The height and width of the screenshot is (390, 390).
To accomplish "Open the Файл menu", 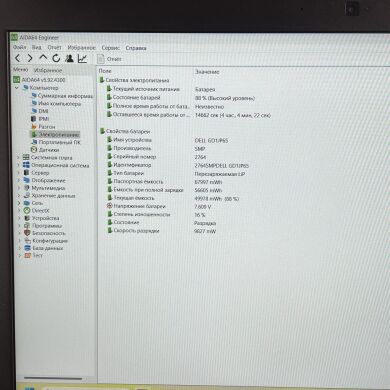I will [19, 47].
